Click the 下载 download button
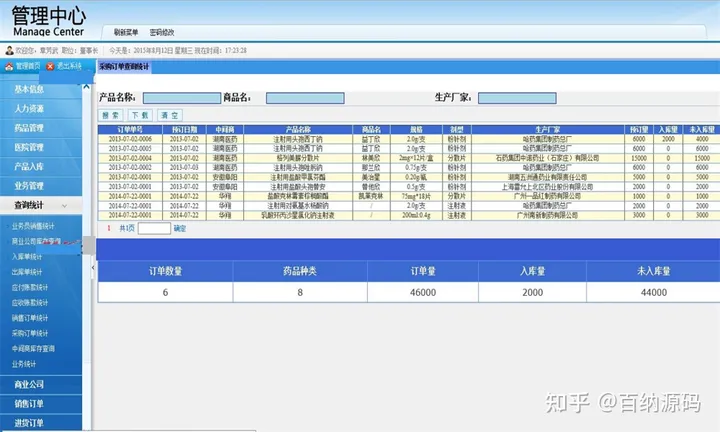The width and height of the screenshot is (720, 432). [x=140, y=115]
